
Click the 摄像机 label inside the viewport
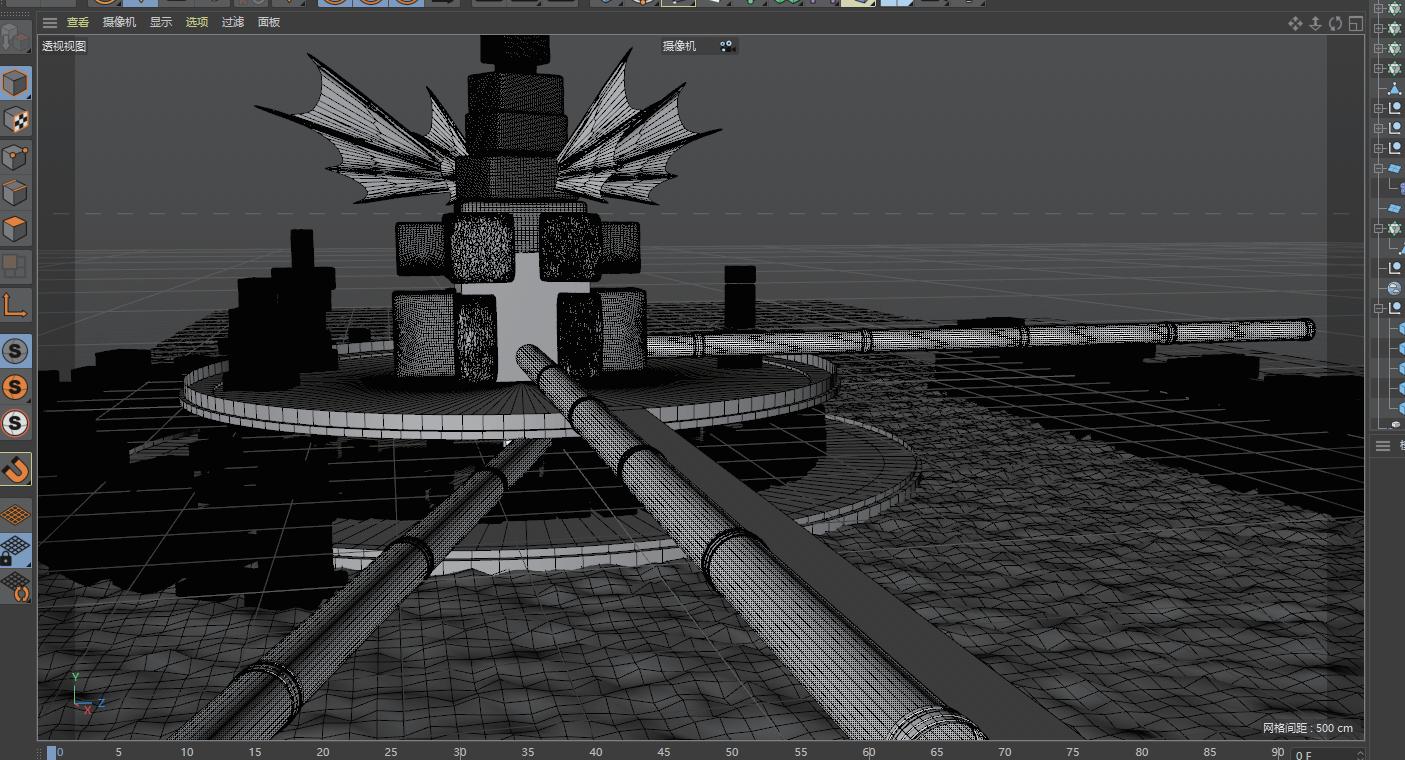pos(679,46)
